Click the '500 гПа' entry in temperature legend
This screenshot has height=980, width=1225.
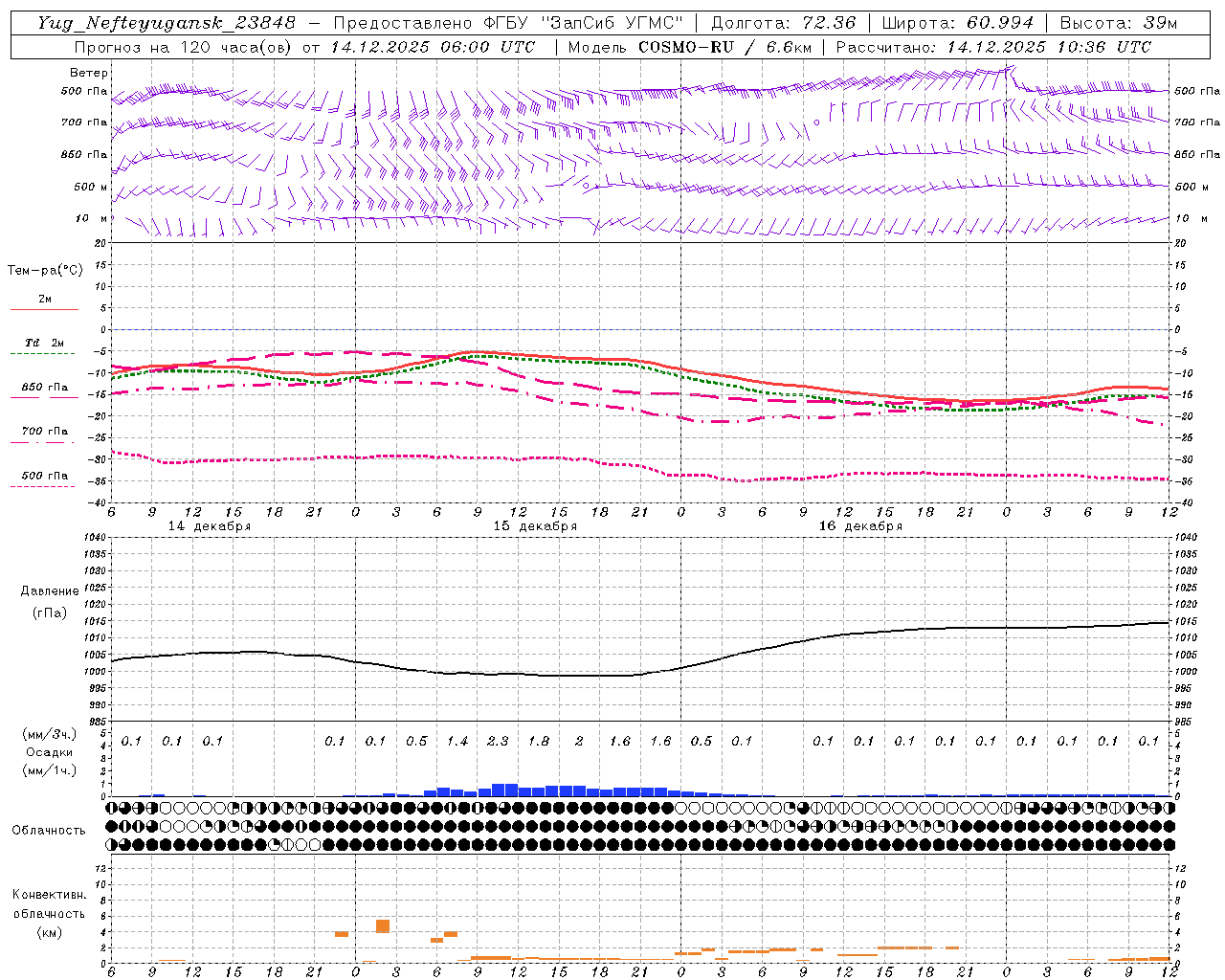pos(45,476)
